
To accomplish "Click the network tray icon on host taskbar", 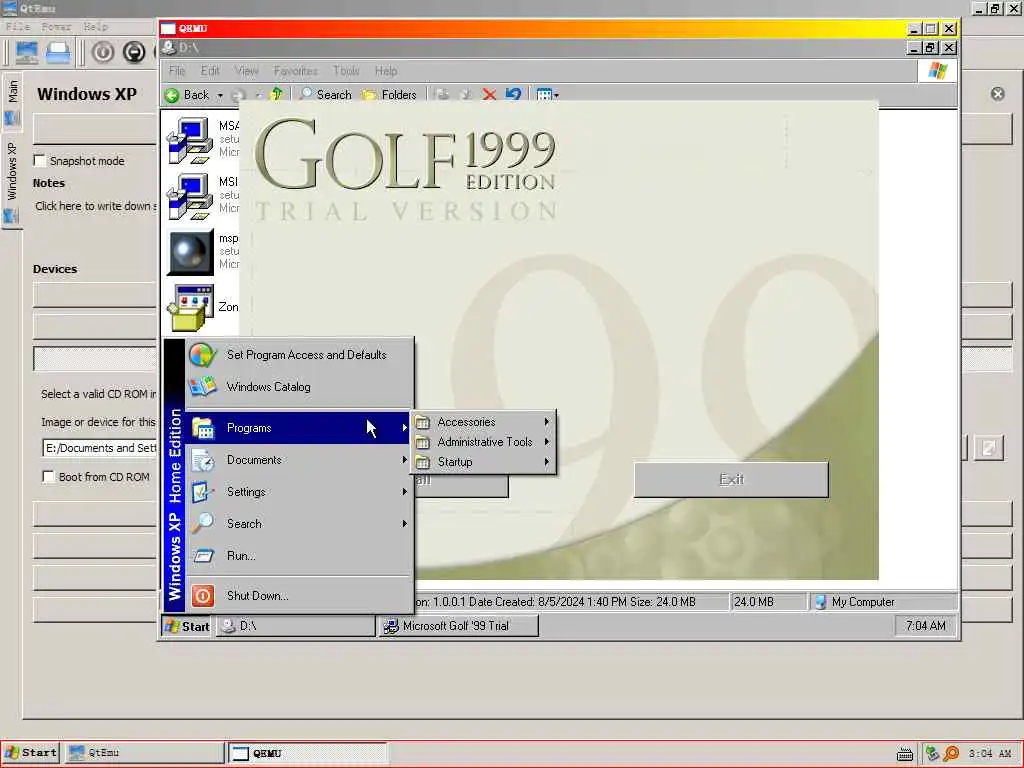I will pyautogui.click(x=932, y=754).
